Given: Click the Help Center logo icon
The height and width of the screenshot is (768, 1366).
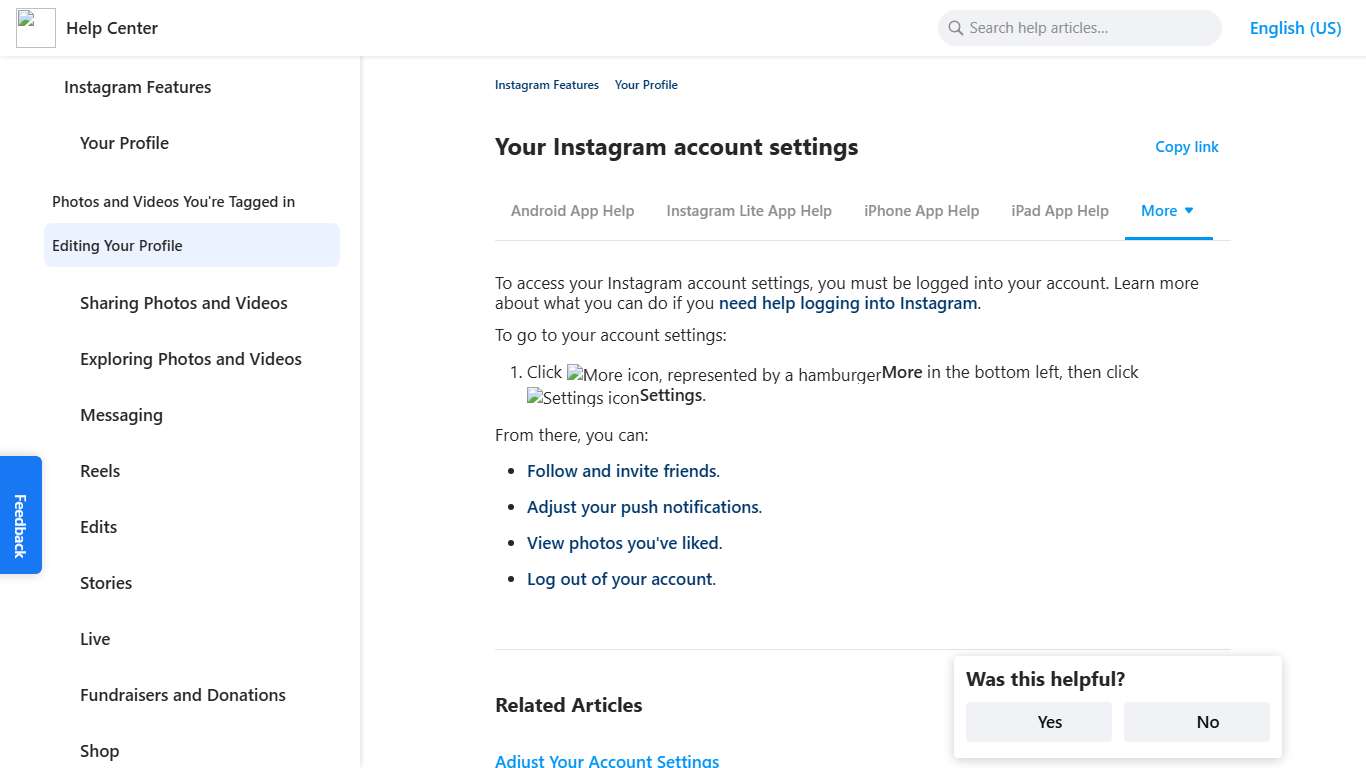Looking at the screenshot, I should [x=35, y=27].
